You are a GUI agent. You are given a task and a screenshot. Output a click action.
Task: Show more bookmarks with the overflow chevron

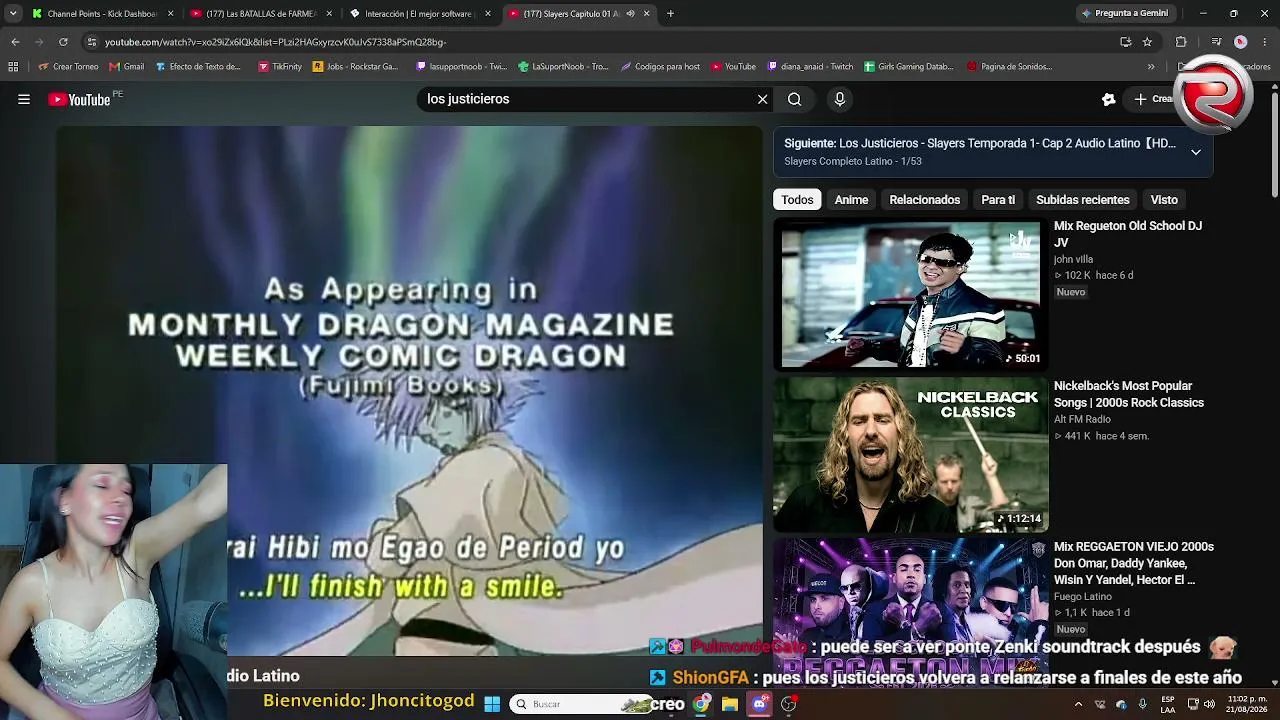(x=1151, y=67)
